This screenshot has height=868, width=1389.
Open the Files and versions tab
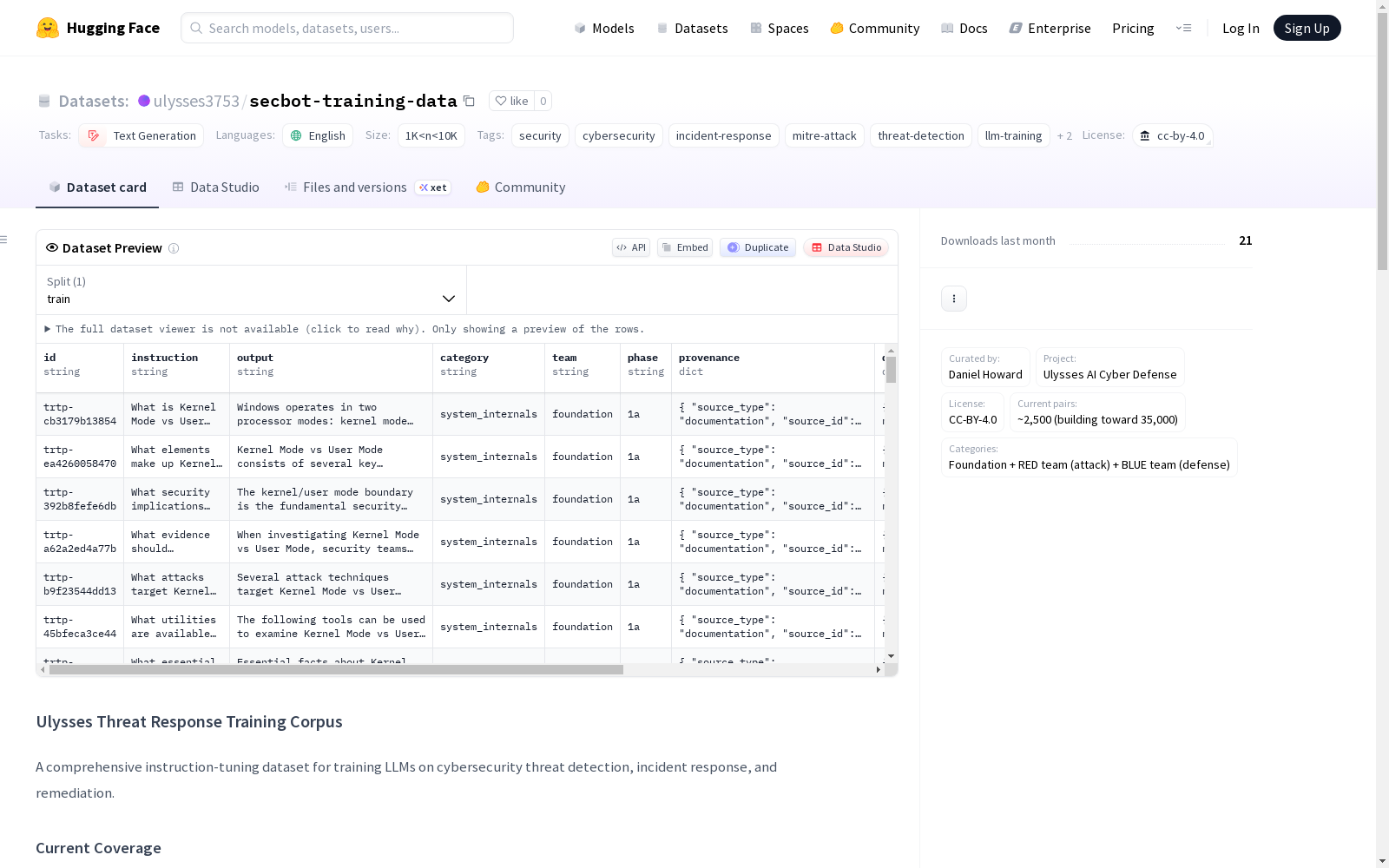[368, 187]
